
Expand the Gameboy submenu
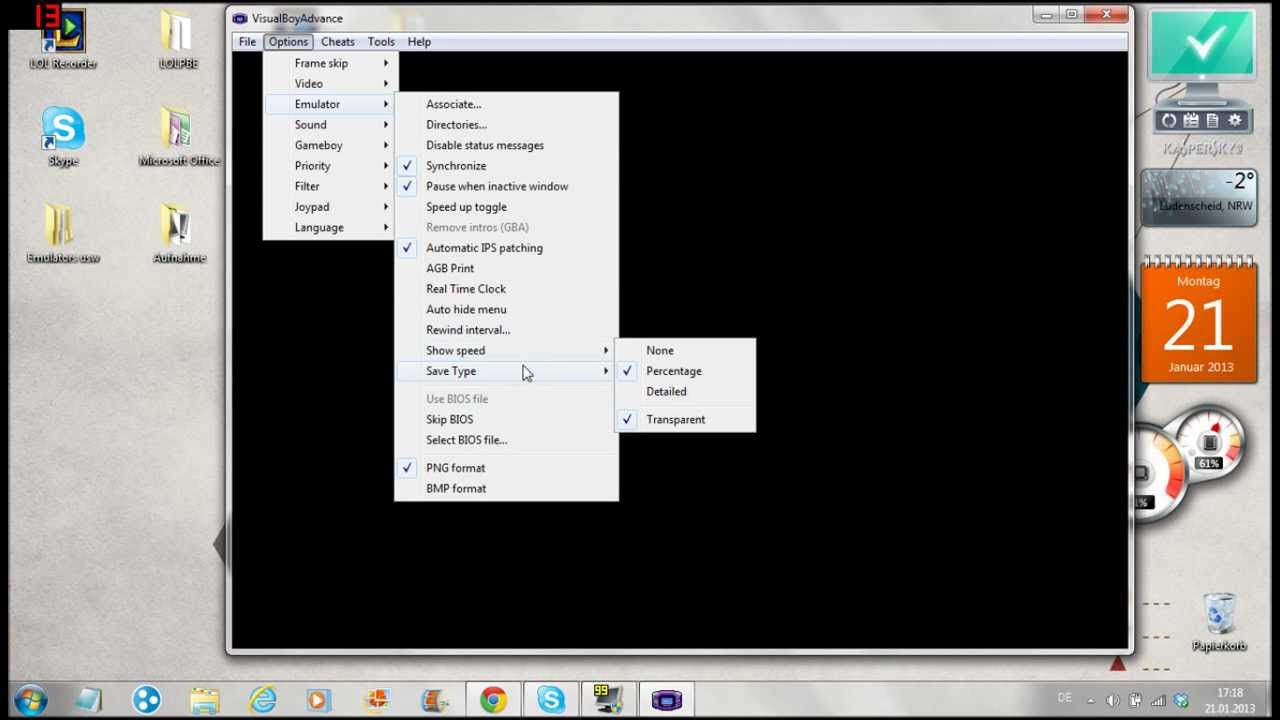tap(330, 145)
